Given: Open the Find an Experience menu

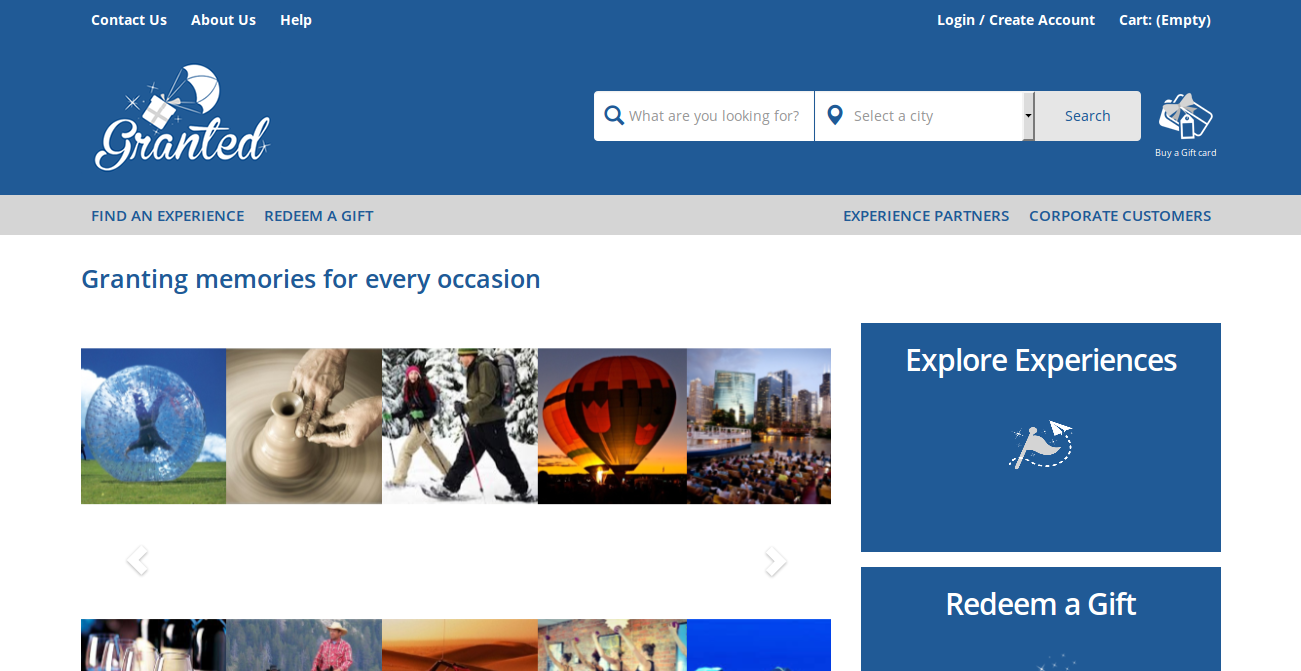Looking at the screenshot, I should [167, 216].
